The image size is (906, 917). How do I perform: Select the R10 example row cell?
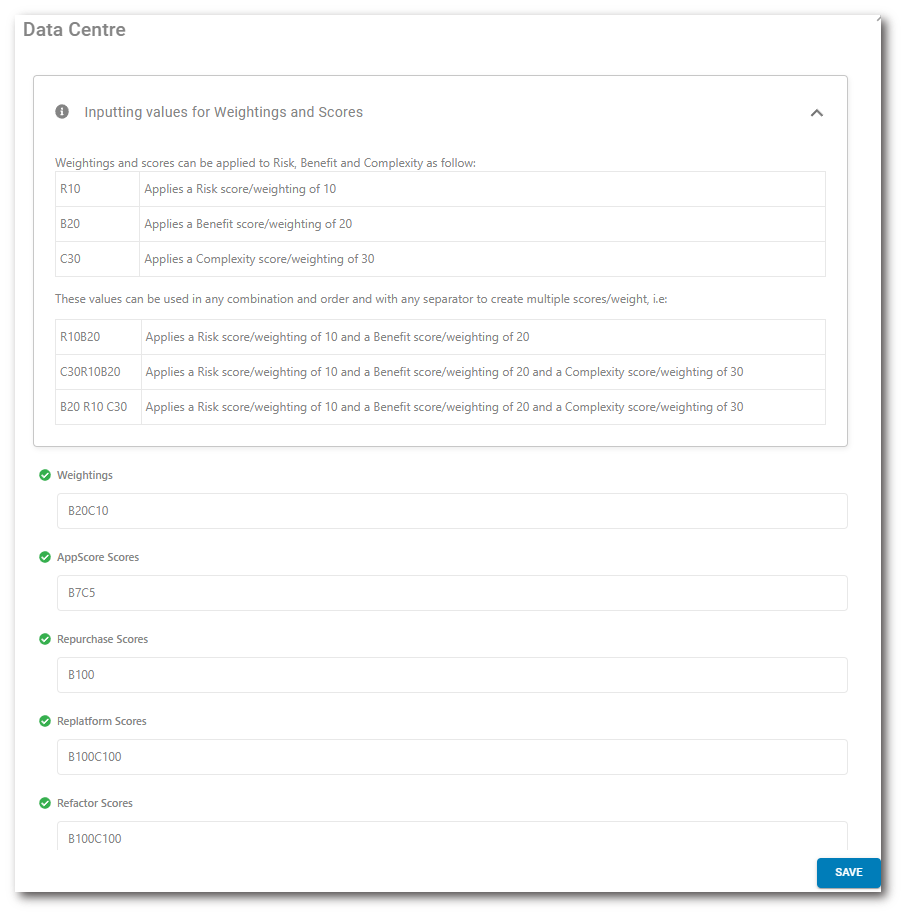tap(97, 189)
